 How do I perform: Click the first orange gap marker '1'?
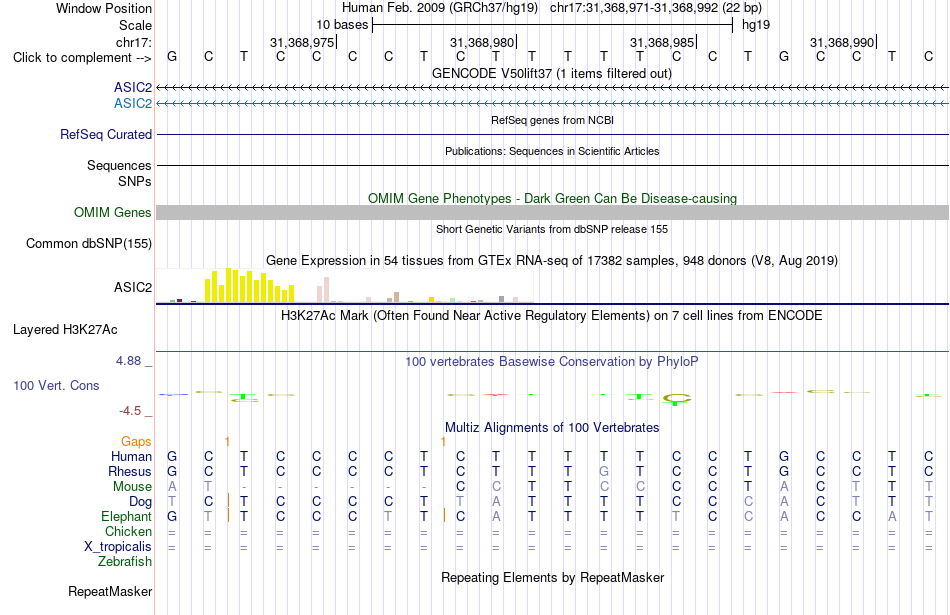(x=227, y=442)
